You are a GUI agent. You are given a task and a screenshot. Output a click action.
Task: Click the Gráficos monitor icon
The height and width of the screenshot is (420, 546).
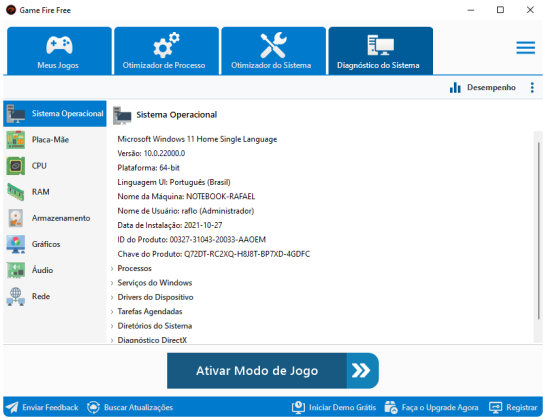click(x=16, y=244)
